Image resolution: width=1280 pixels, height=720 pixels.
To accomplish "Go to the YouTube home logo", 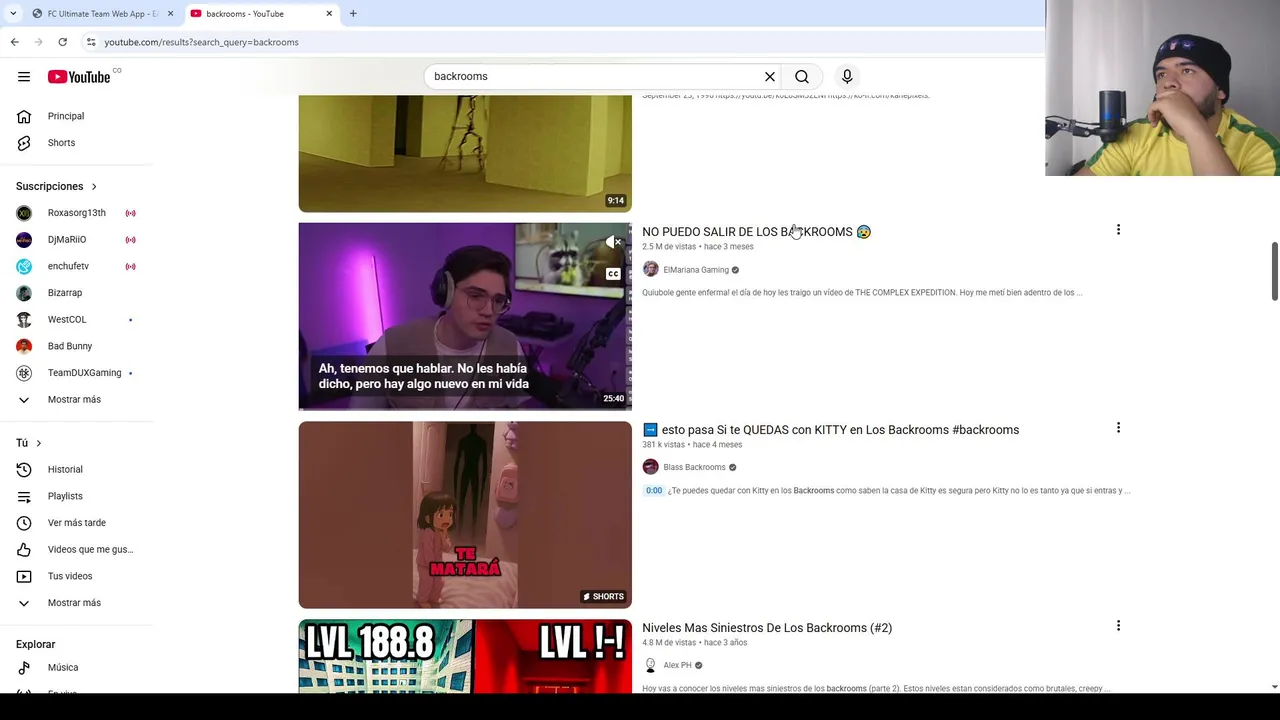I will 79,77.
